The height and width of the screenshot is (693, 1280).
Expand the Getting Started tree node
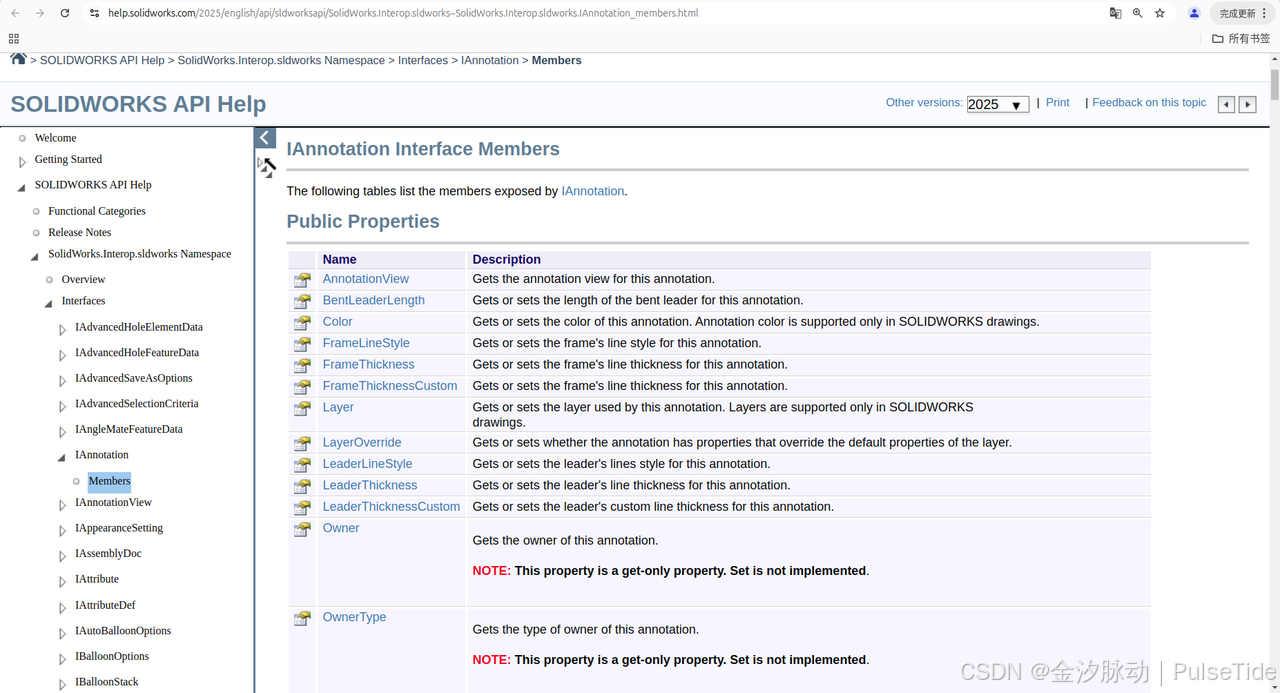click(x=22, y=161)
